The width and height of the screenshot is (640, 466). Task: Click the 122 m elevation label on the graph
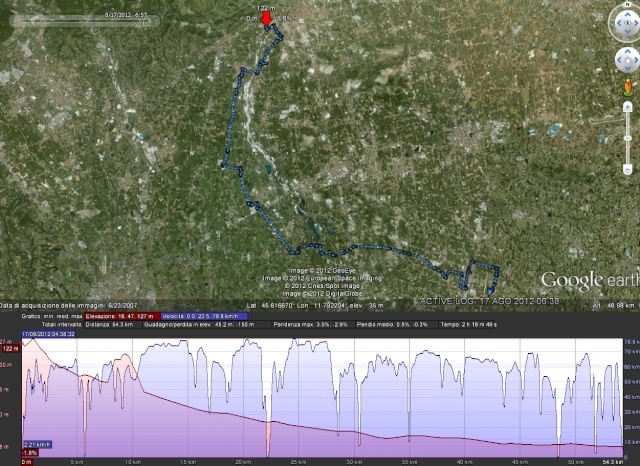[x=10, y=348]
